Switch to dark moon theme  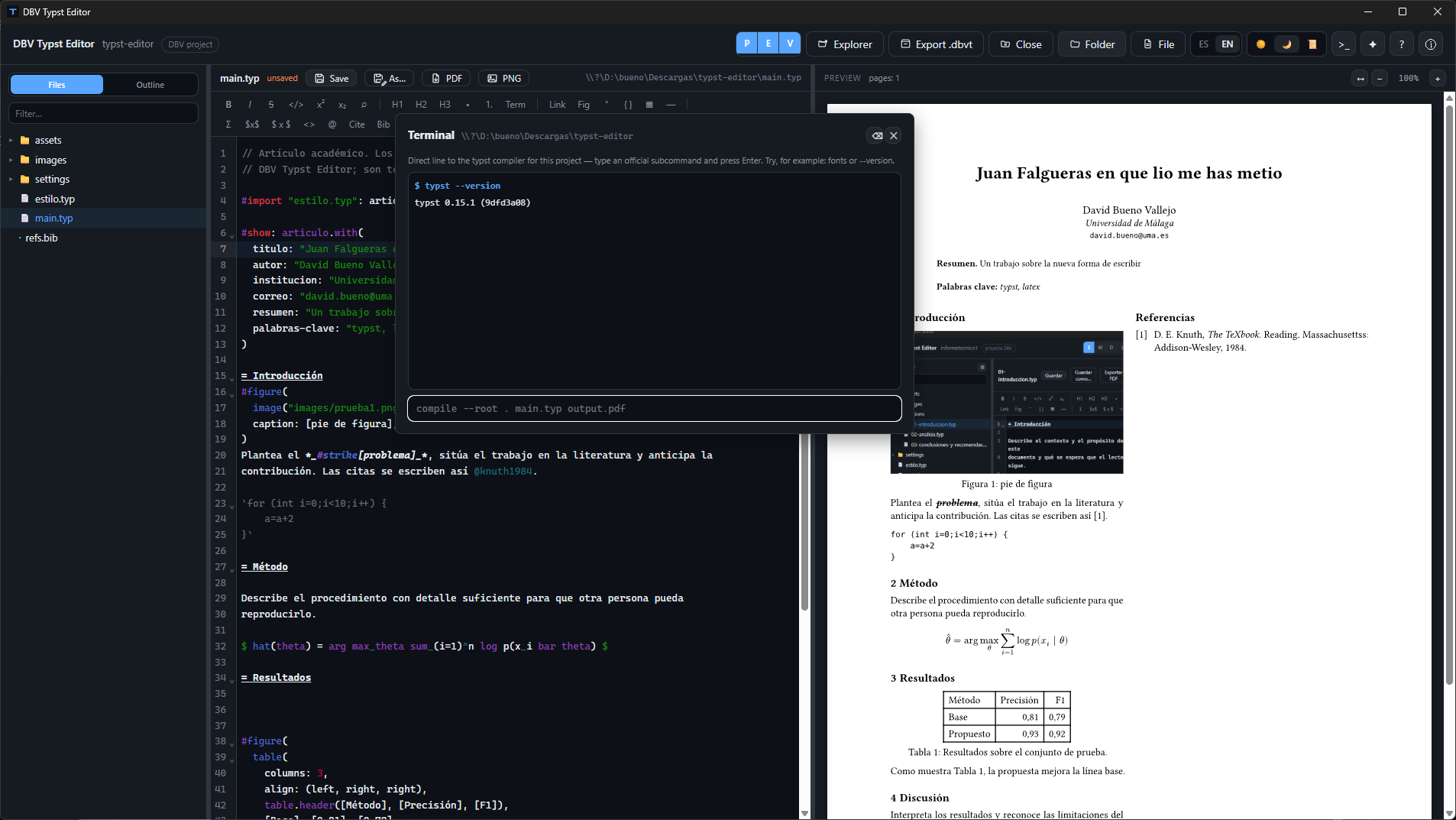1287,44
